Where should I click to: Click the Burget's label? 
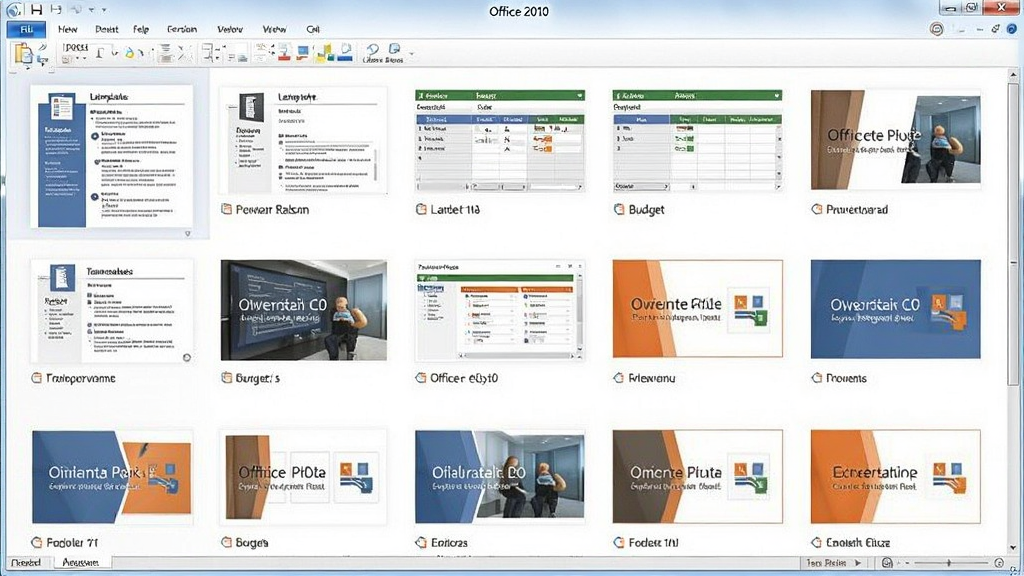(257, 378)
